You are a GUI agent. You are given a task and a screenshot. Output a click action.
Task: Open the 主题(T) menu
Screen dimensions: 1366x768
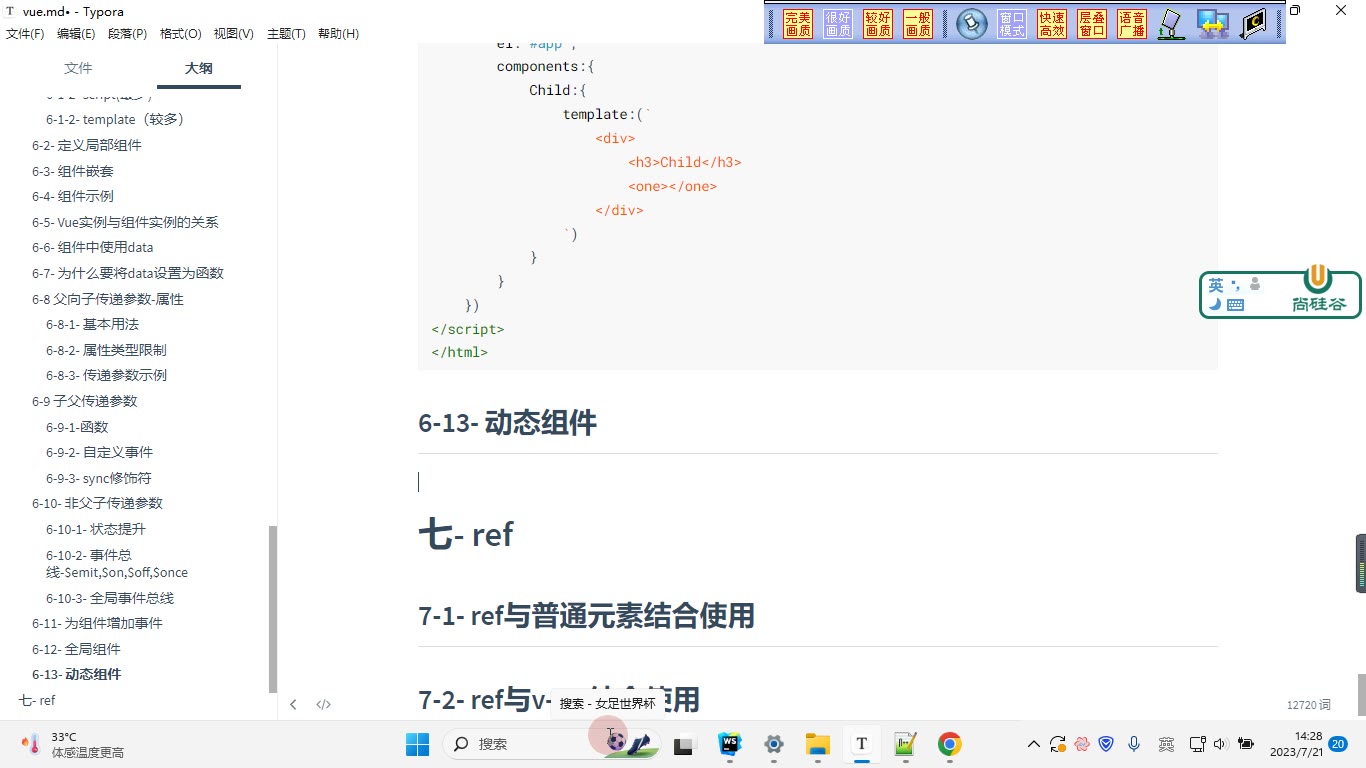pos(286,33)
